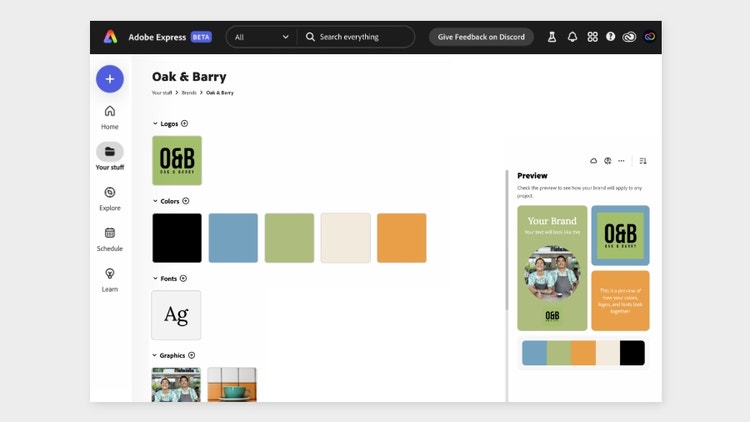Click the Adobe Express logo
The image size is (750, 422).
(x=110, y=37)
